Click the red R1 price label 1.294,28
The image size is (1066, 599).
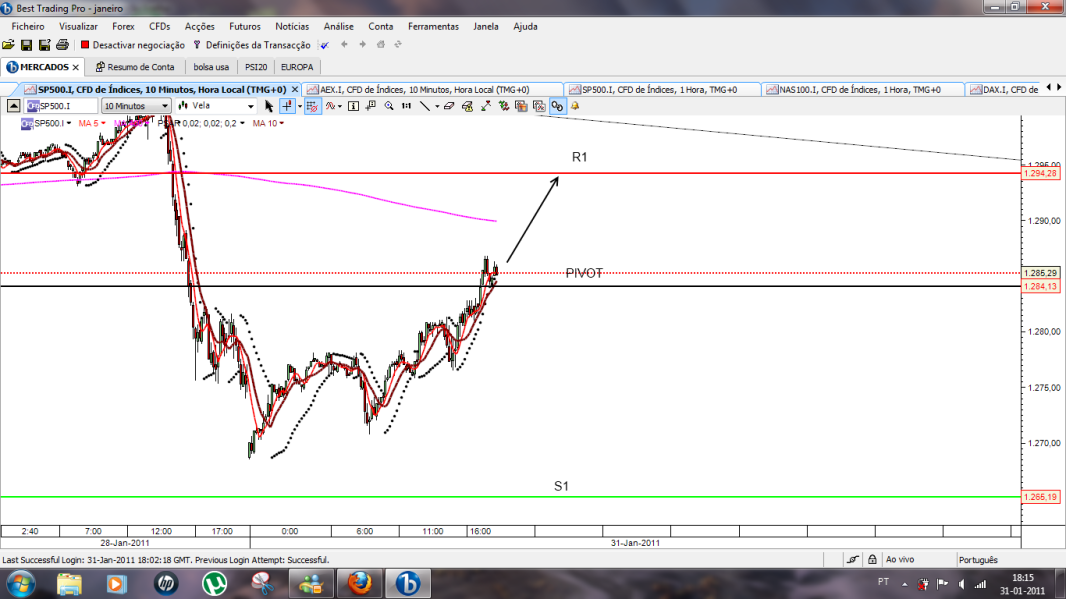point(1041,173)
